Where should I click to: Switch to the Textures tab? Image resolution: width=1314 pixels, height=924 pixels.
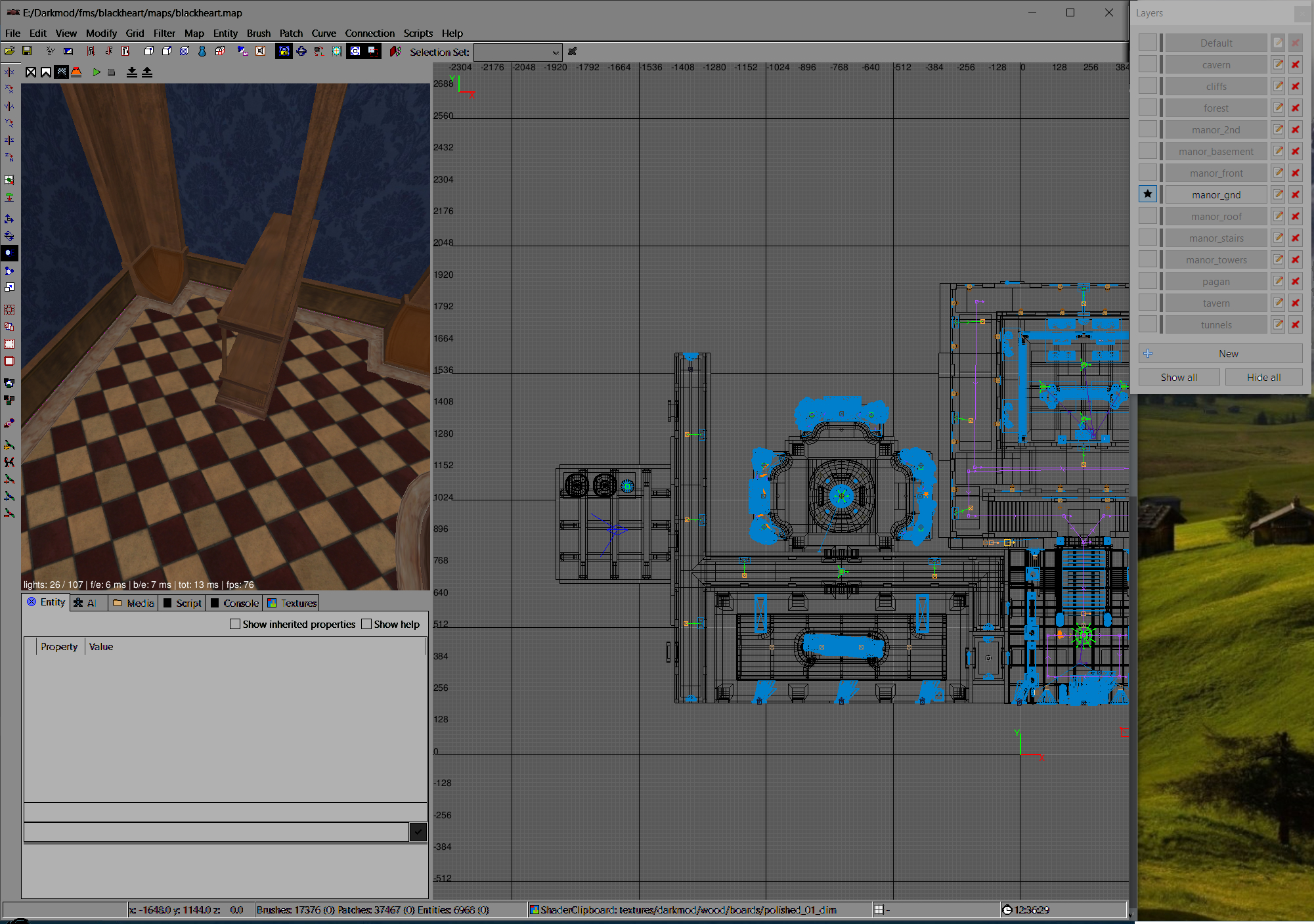pos(292,603)
